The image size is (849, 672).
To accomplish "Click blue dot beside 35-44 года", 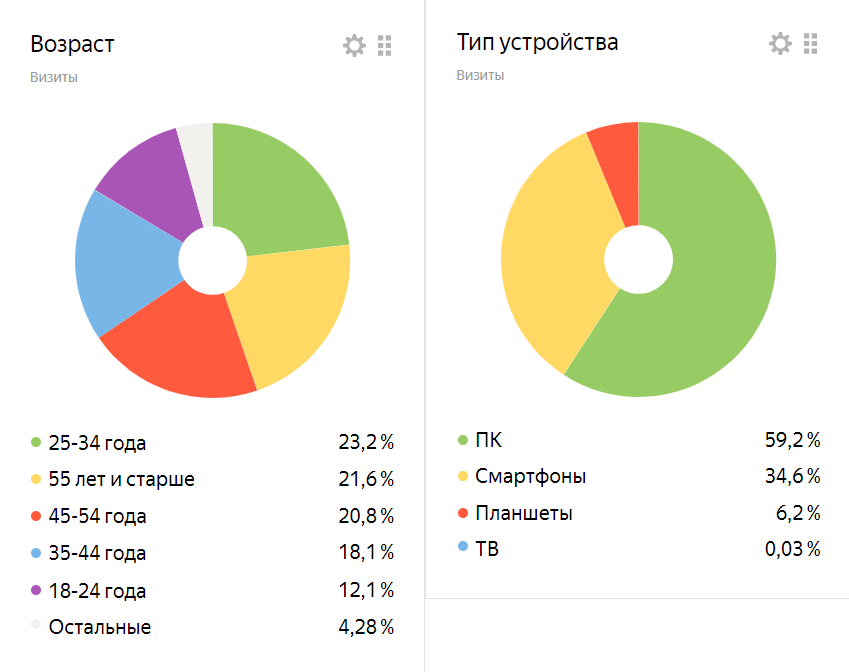I will [37, 553].
